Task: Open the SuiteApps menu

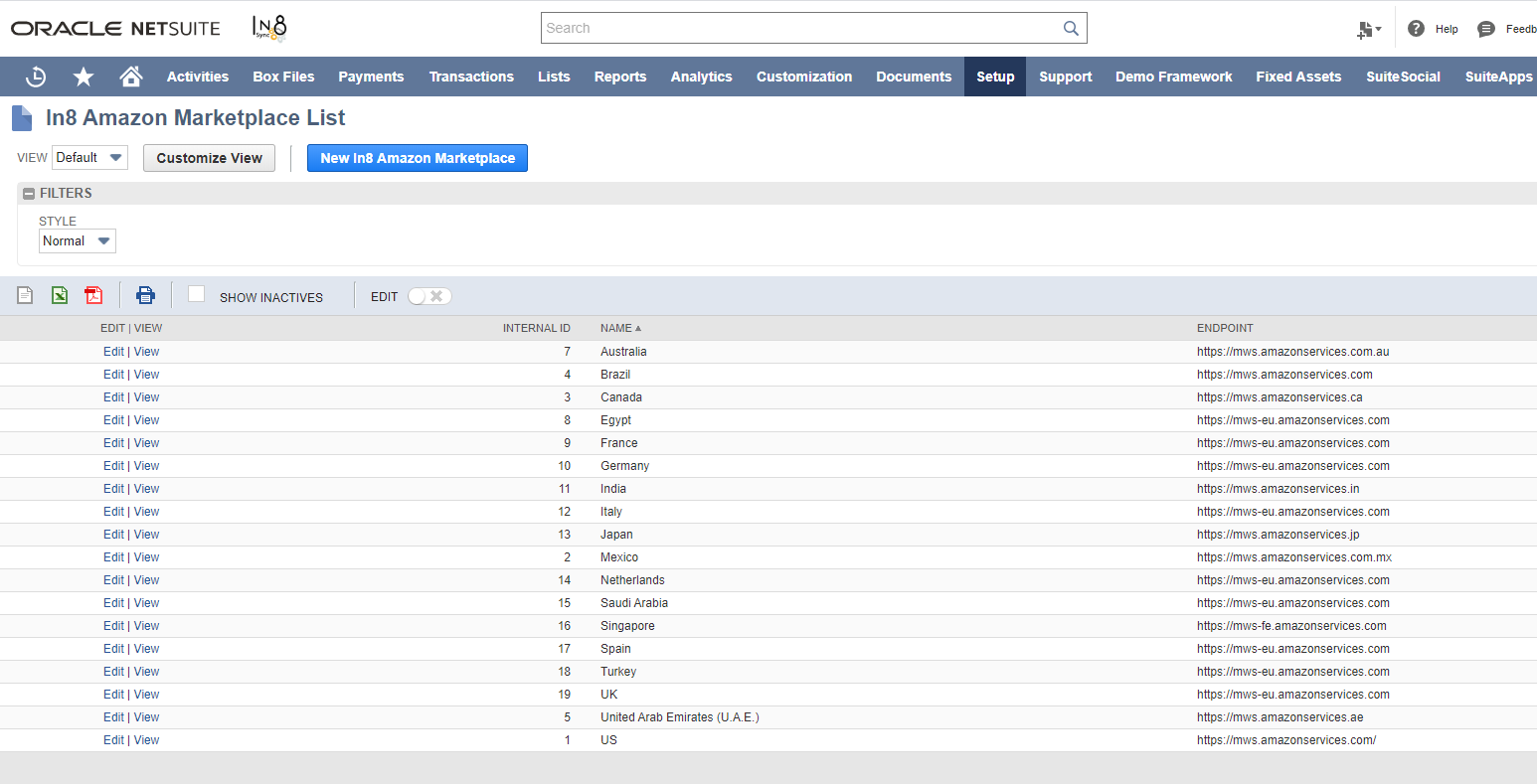Action: tap(1498, 77)
